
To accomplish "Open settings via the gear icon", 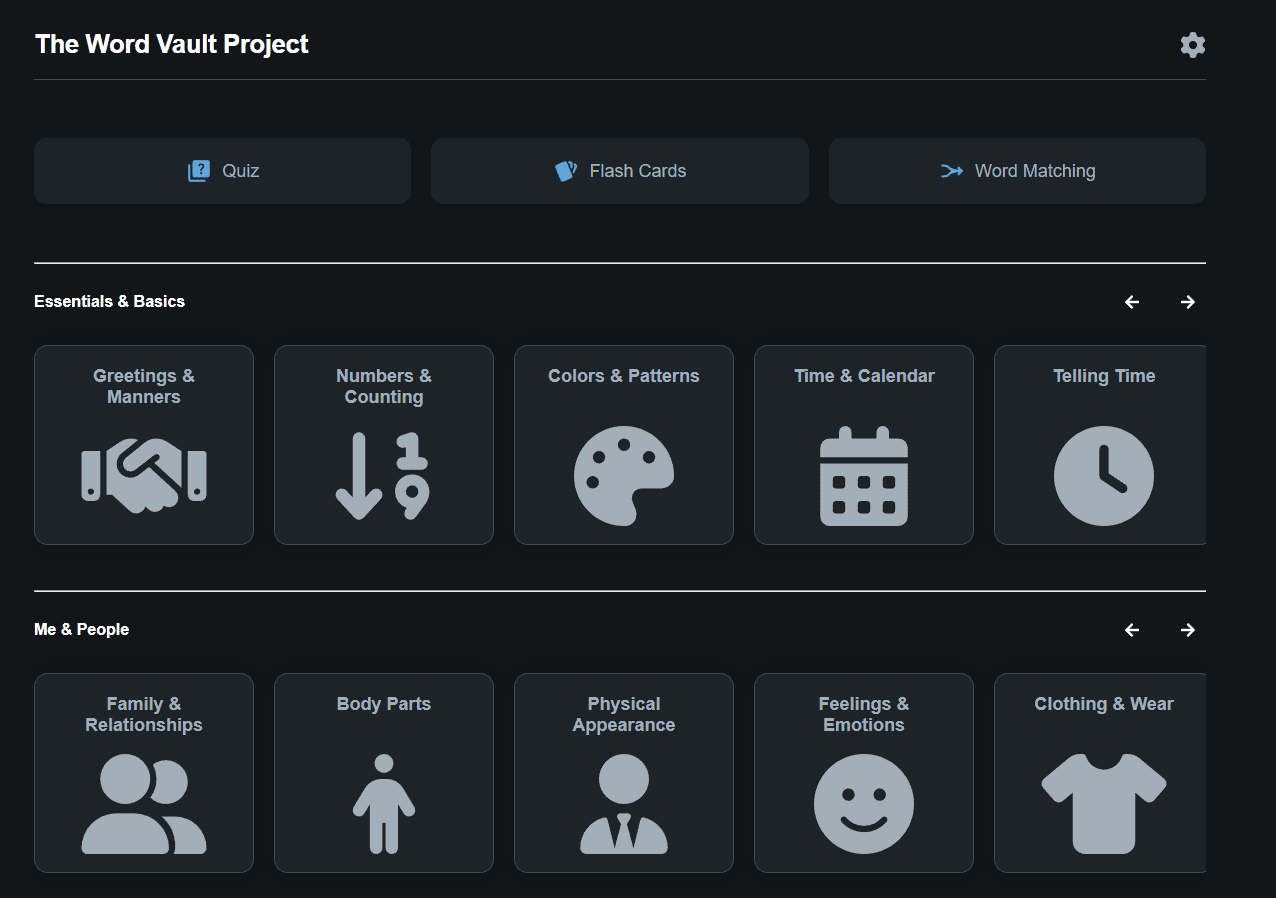I will (x=1192, y=44).
